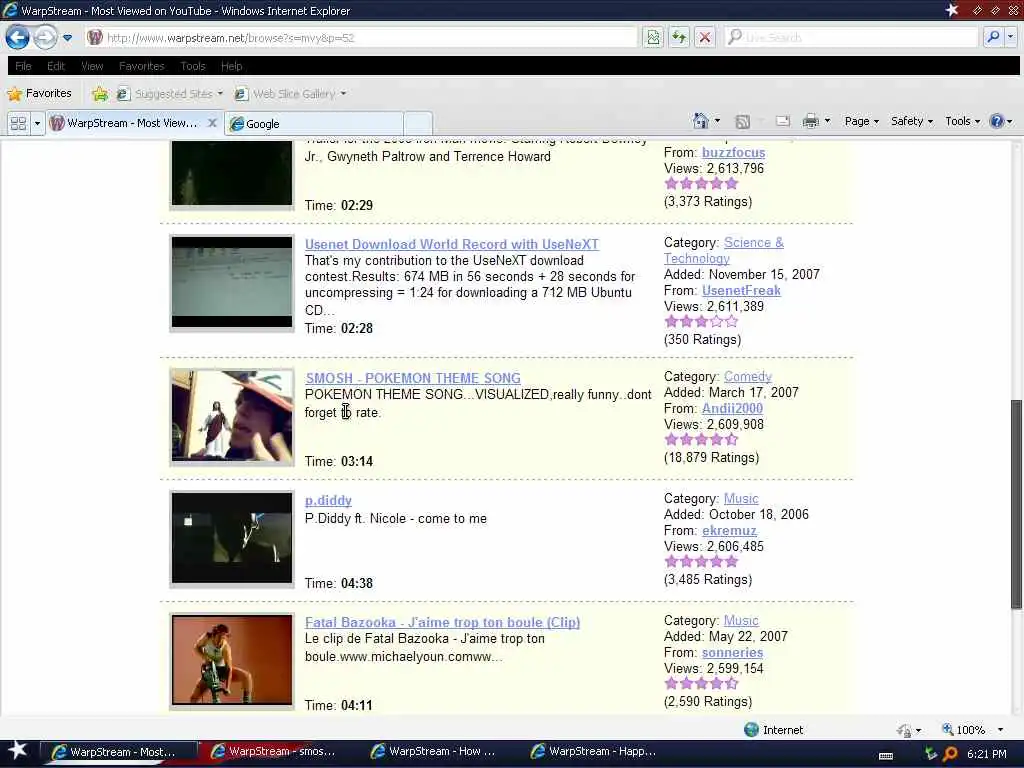Click star rating for SMOSH Pokemon video
1024x768 pixels.
click(x=701, y=440)
